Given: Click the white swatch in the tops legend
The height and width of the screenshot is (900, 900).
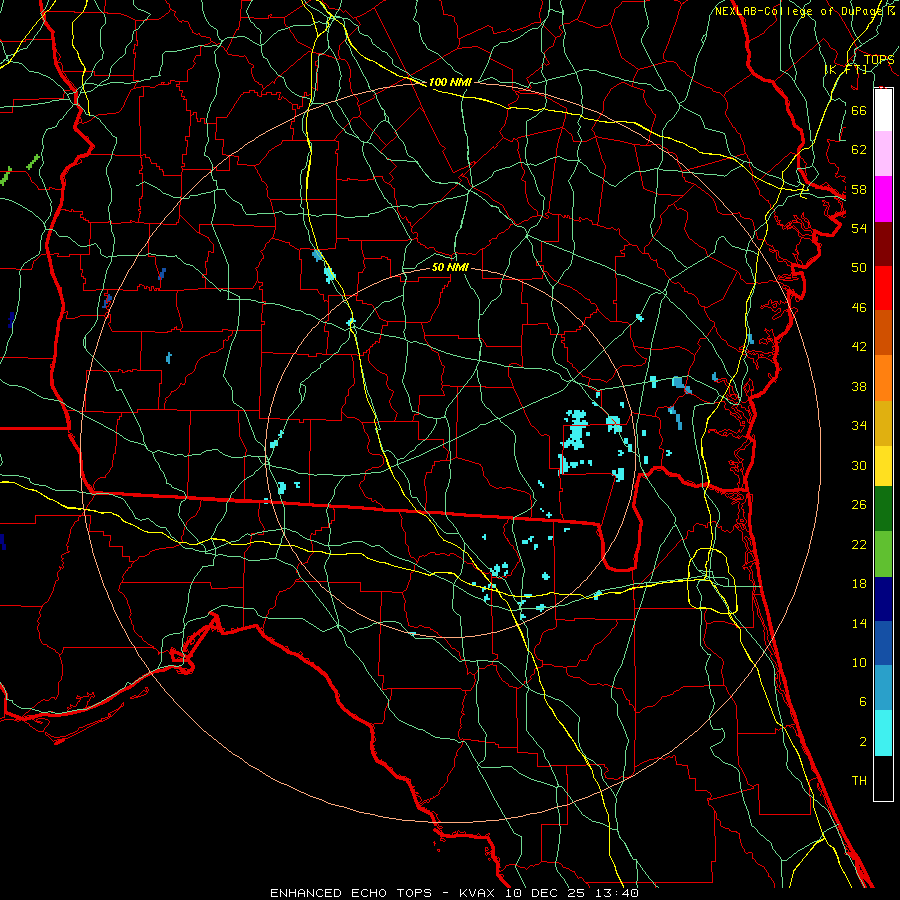Looking at the screenshot, I should tap(883, 110).
